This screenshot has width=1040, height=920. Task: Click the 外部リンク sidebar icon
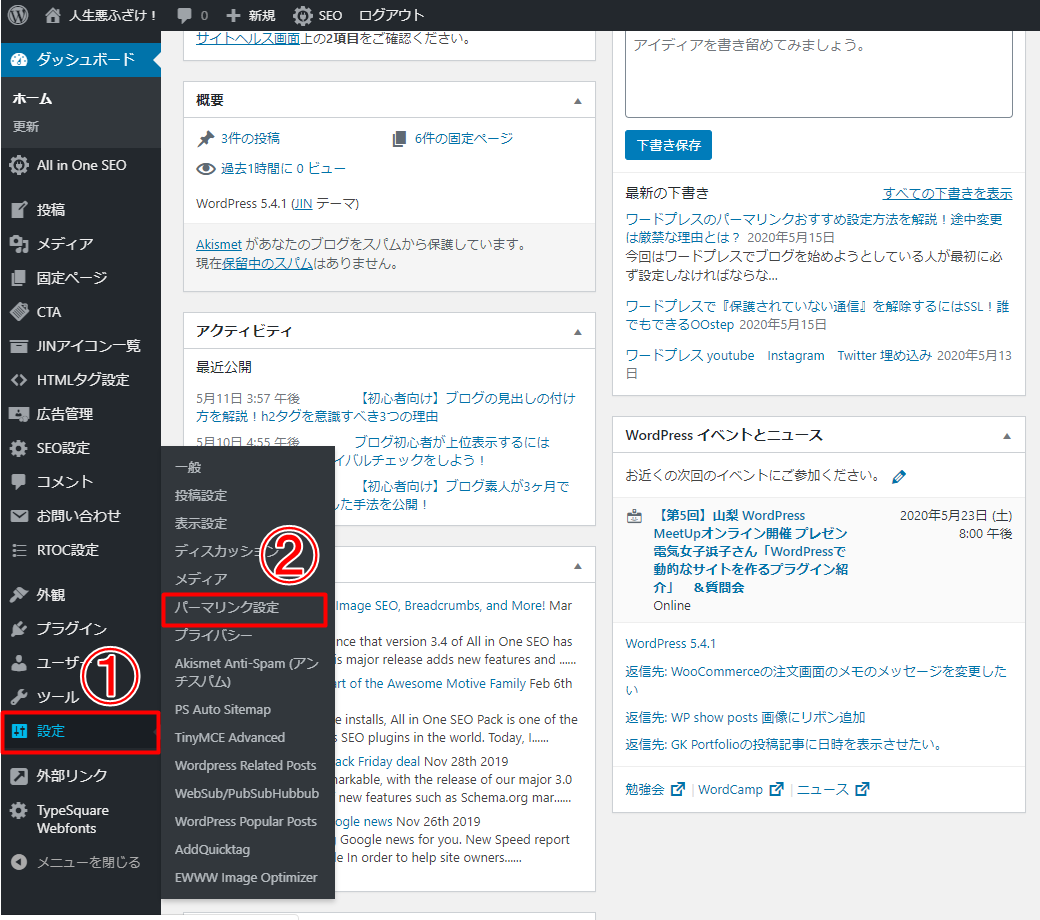[x=19, y=775]
